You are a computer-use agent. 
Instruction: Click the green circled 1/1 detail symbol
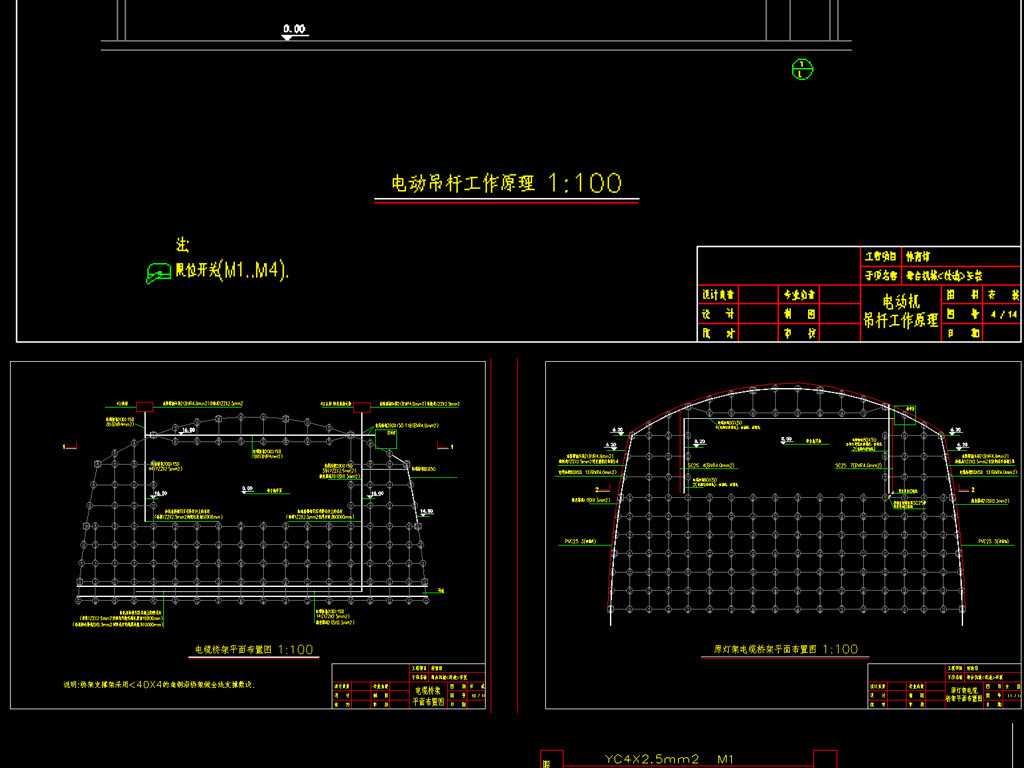click(800, 71)
